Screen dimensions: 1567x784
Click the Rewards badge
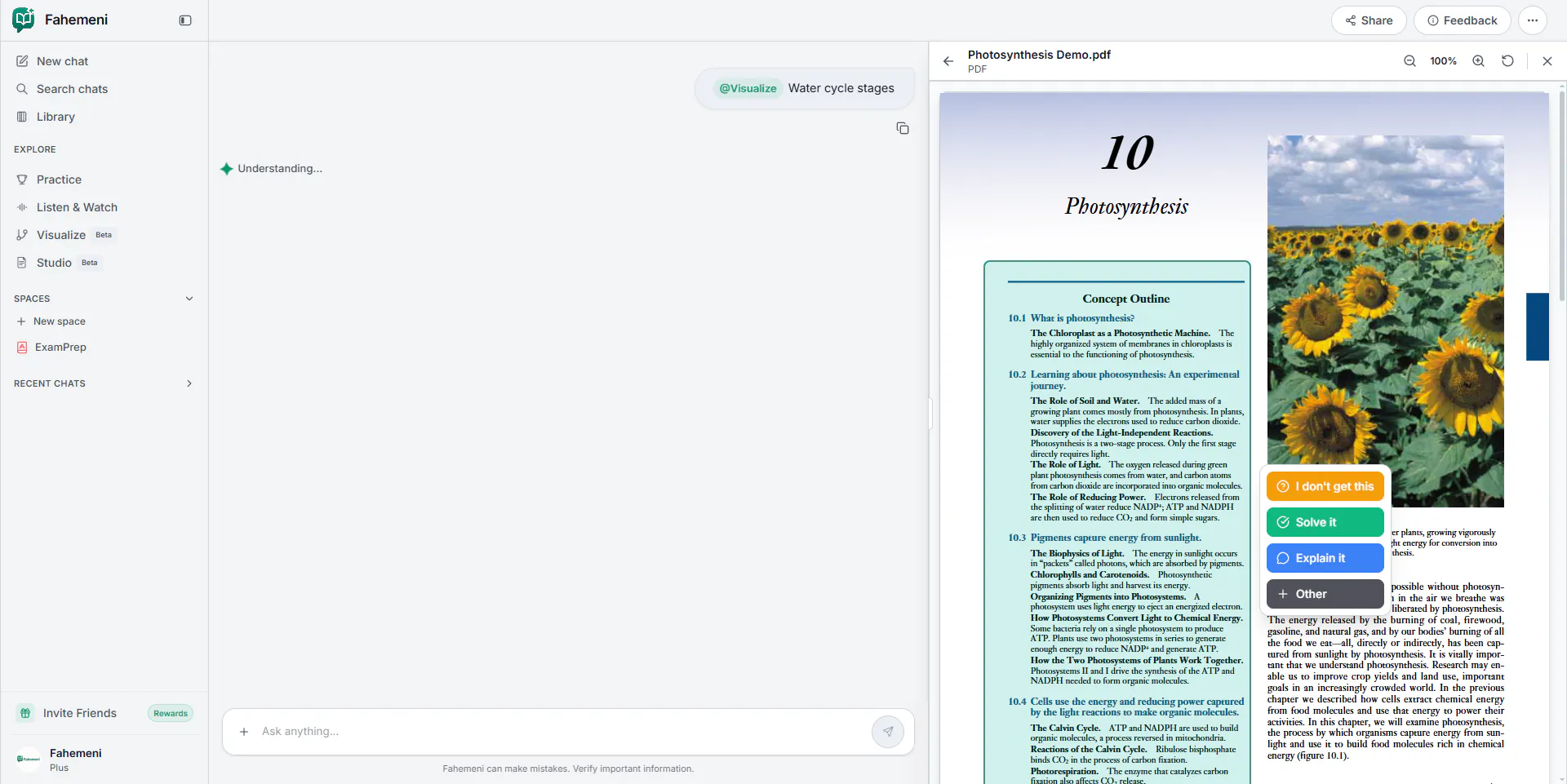tap(171, 713)
